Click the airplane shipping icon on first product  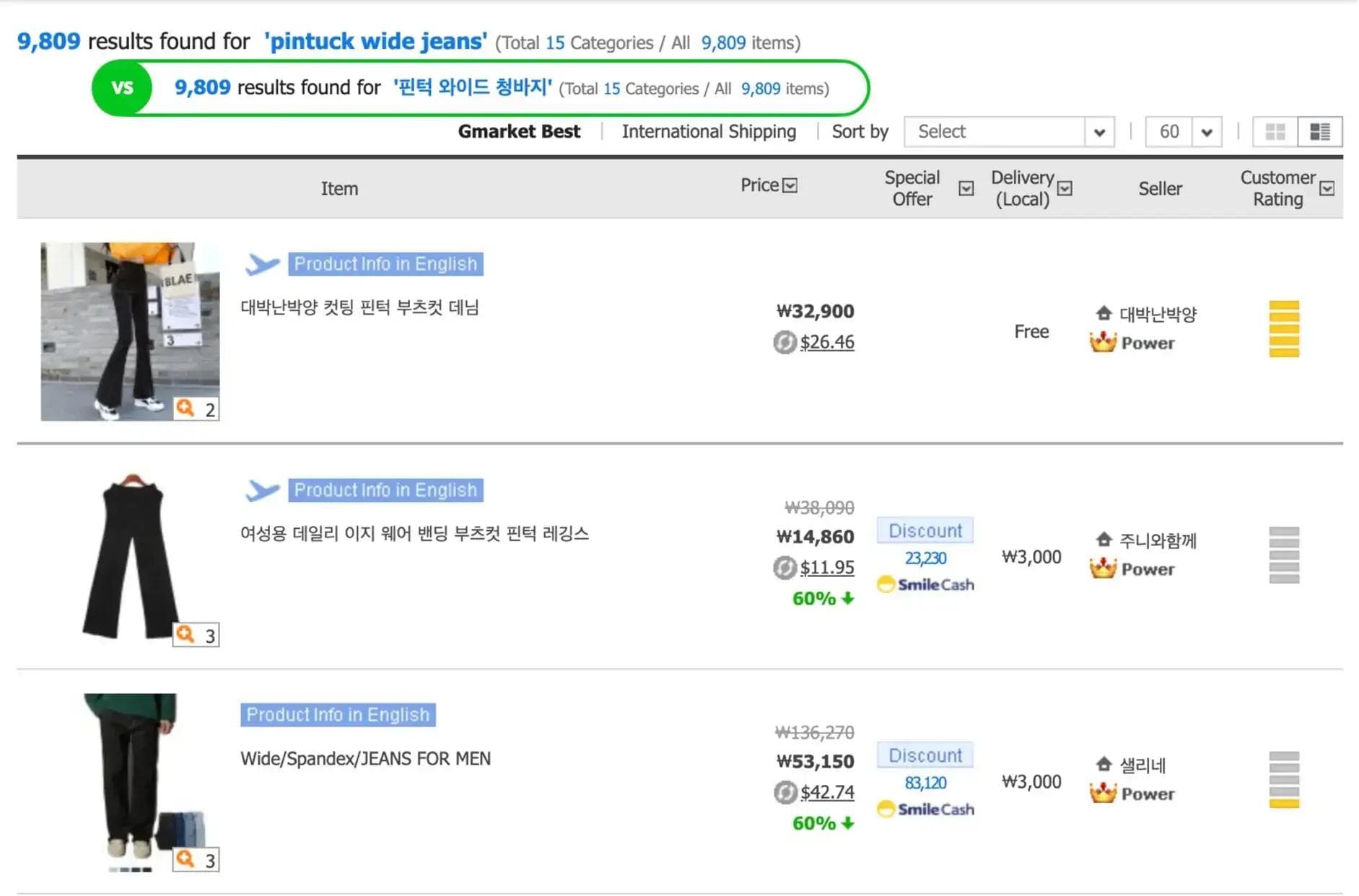264,264
